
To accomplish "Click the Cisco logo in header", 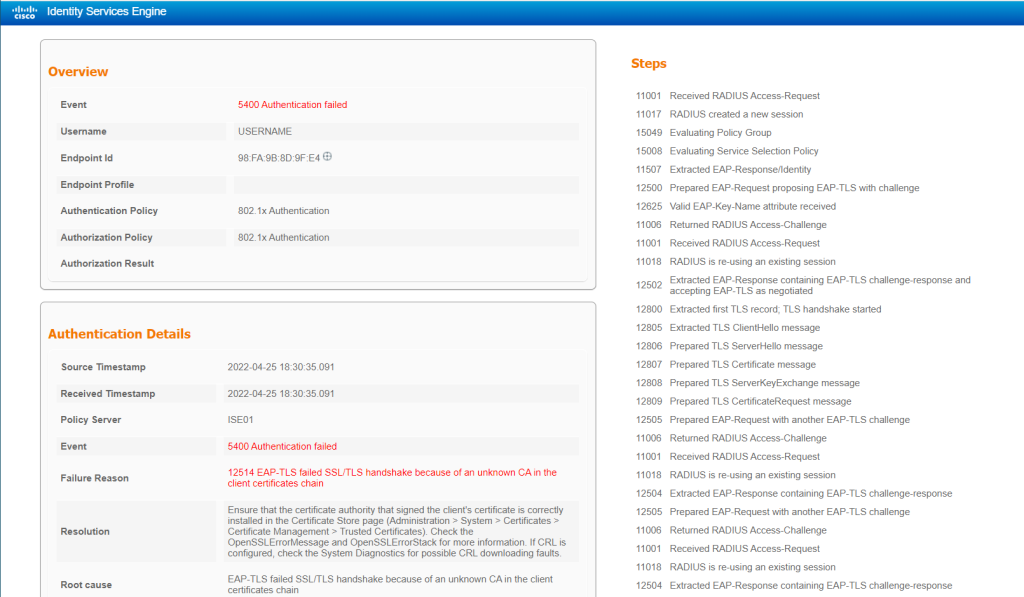I will [24, 12].
